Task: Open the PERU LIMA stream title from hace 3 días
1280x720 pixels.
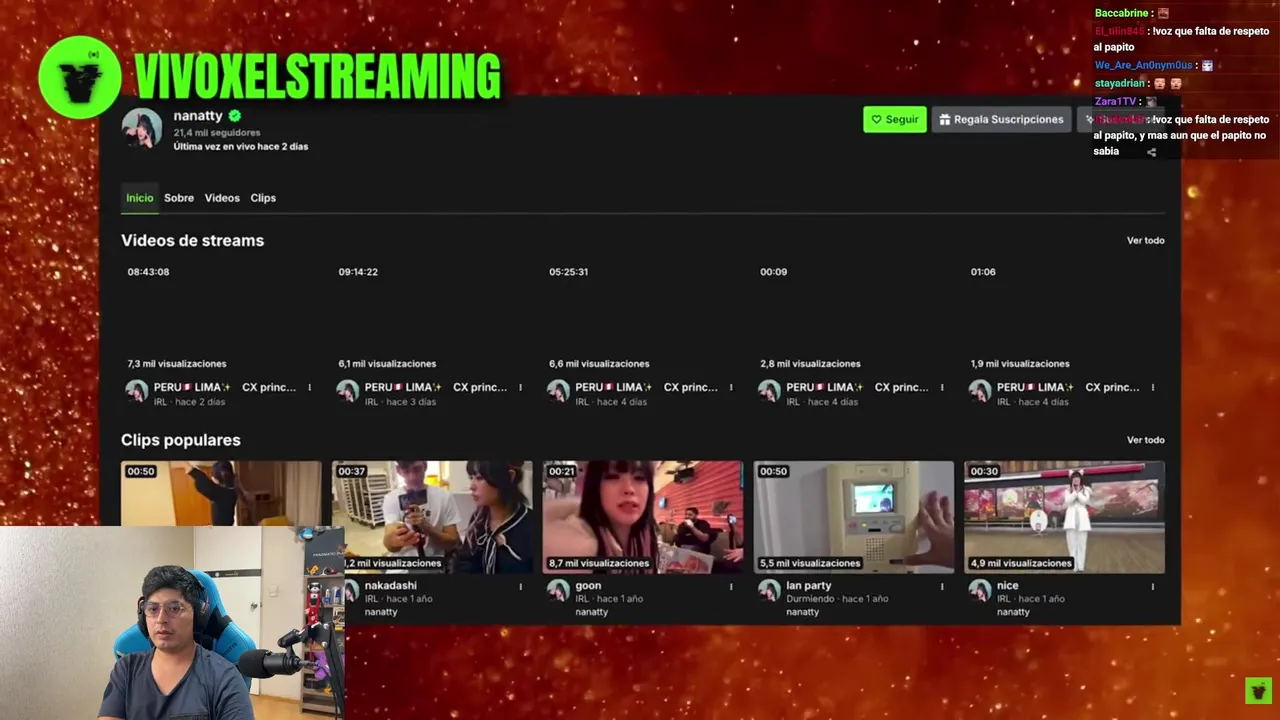Action: point(436,387)
